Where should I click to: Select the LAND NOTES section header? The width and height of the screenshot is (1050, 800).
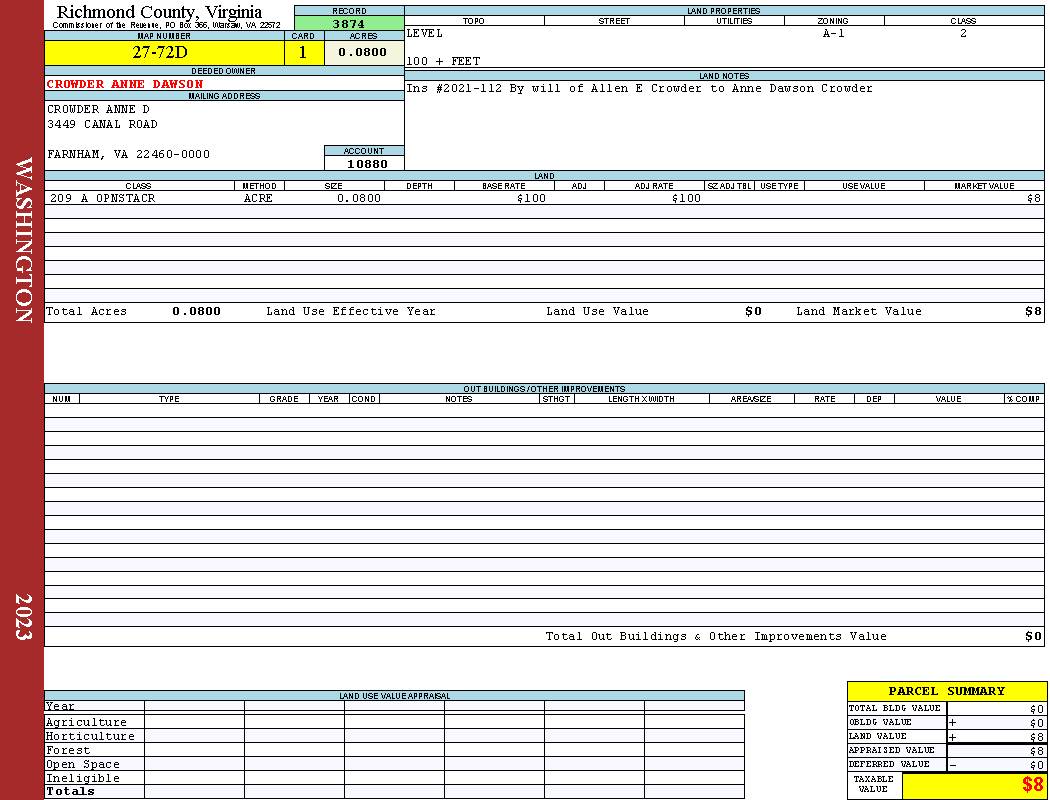pyautogui.click(x=724, y=76)
